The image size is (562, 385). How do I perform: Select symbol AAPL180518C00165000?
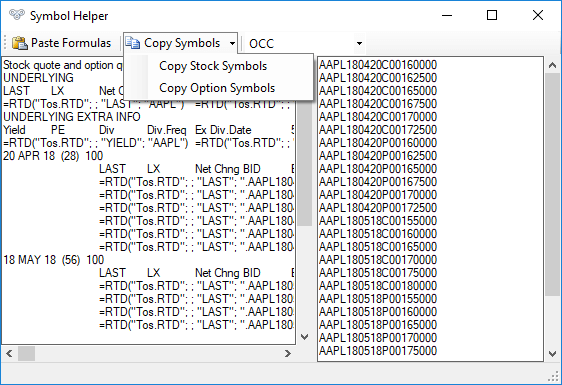(x=378, y=247)
